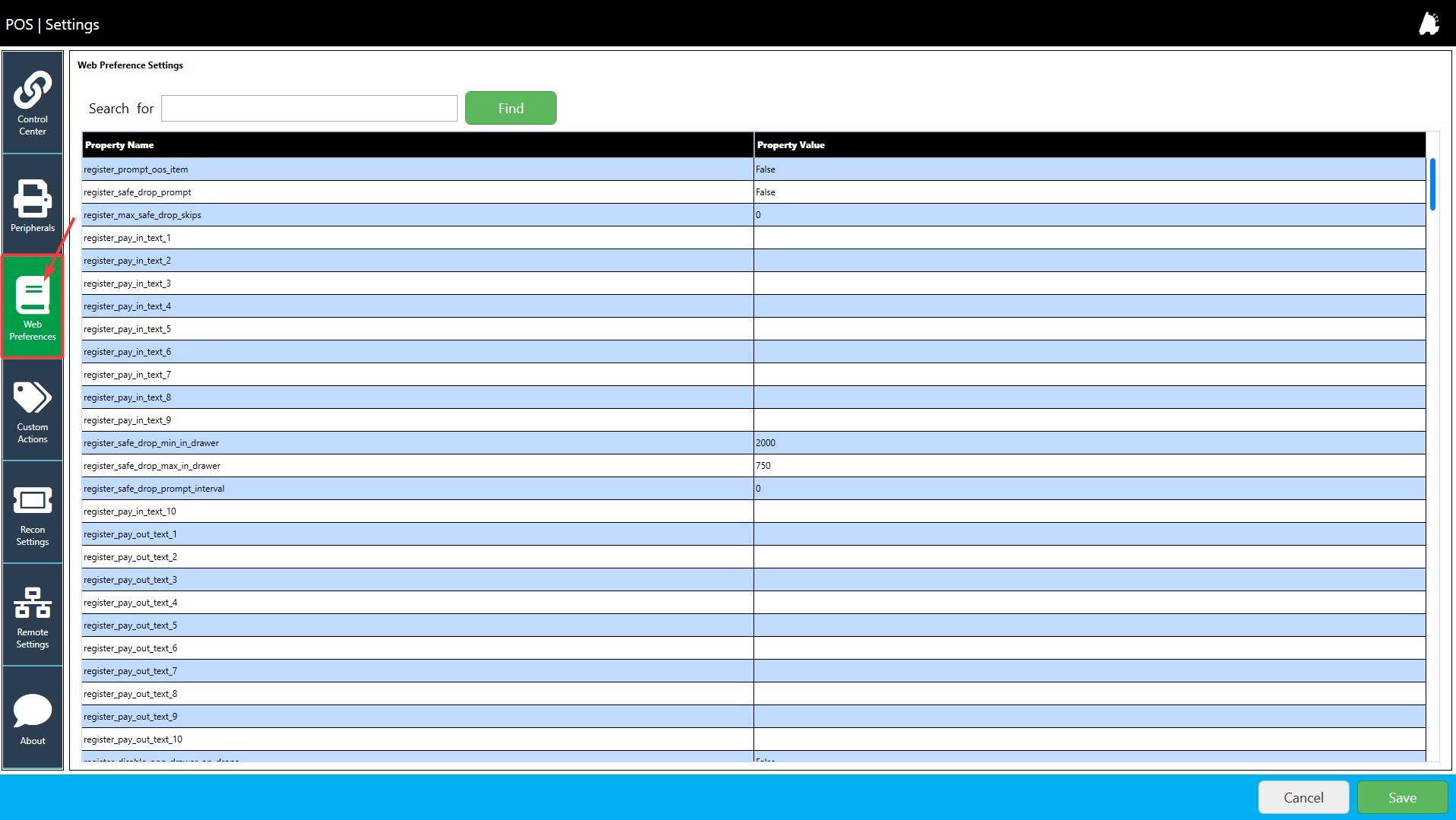Select register_pay_in_text_3 row
Viewport: 1456px width, 820px height.
click(753, 283)
